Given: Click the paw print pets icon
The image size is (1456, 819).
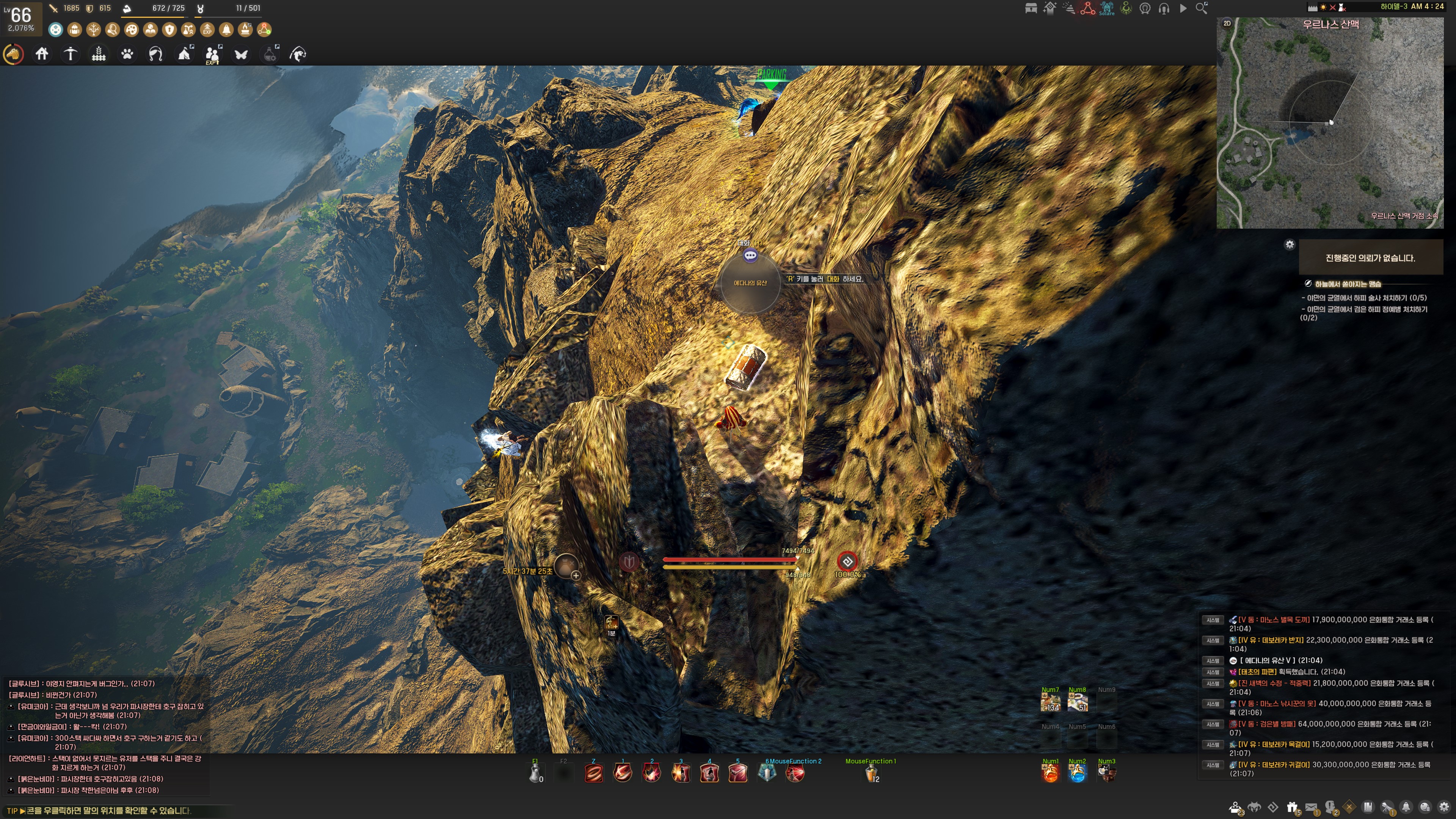Looking at the screenshot, I should coord(127,54).
